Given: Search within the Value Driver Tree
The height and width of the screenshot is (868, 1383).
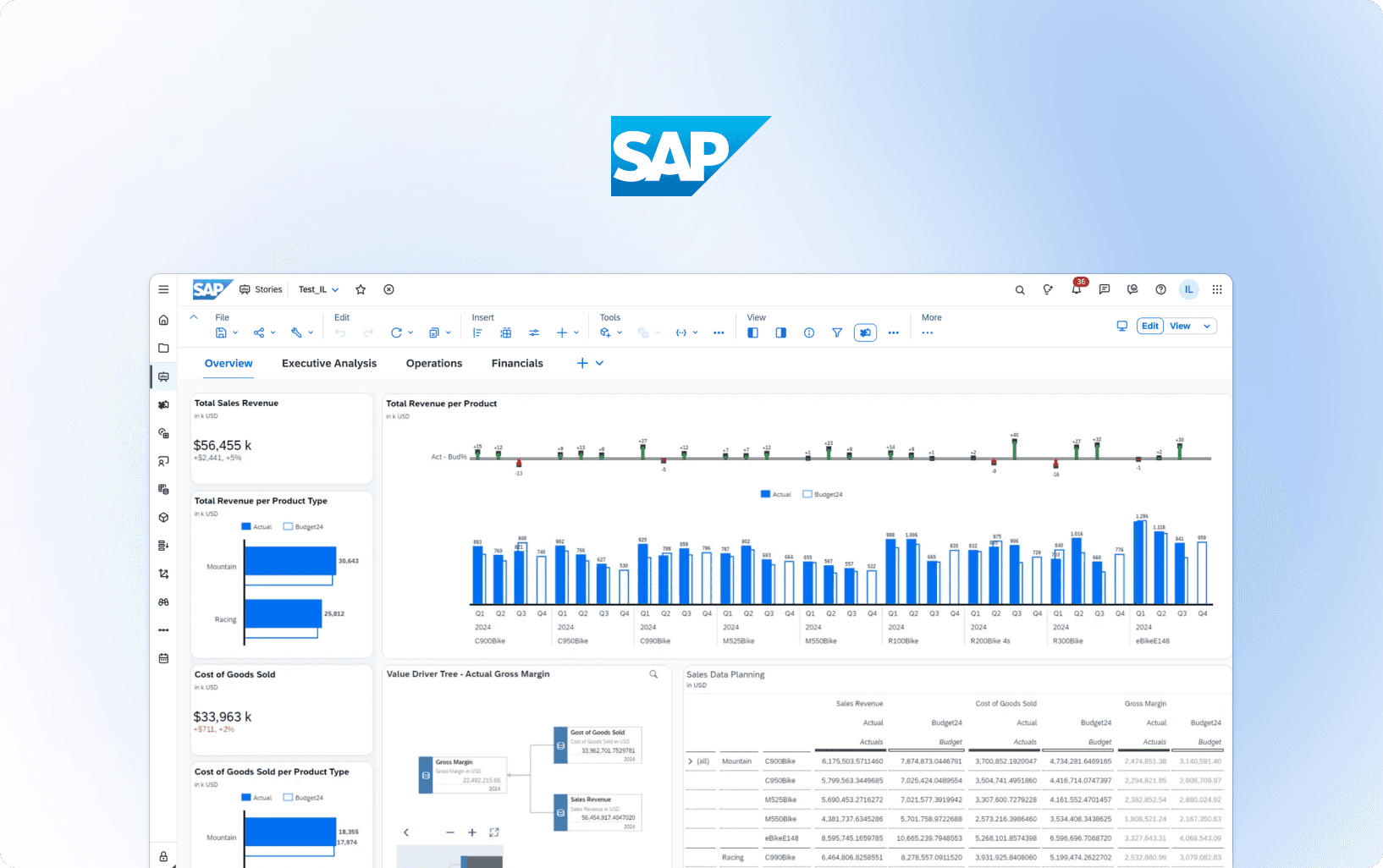Looking at the screenshot, I should coord(653,674).
